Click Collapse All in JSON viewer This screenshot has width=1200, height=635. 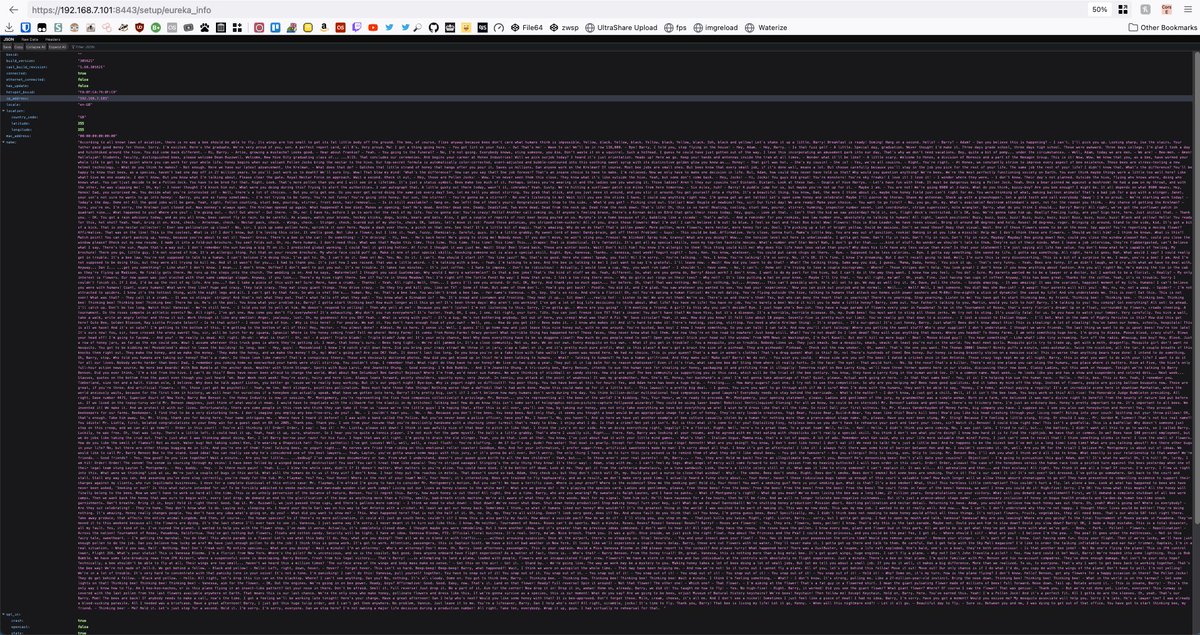pyautogui.click(x=36, y=47)
